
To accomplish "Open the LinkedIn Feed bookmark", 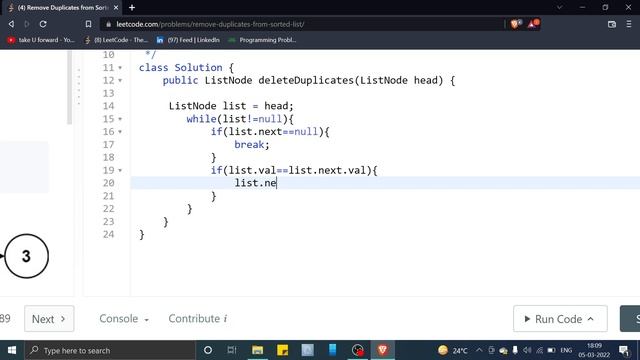I will tap(188, 40).
